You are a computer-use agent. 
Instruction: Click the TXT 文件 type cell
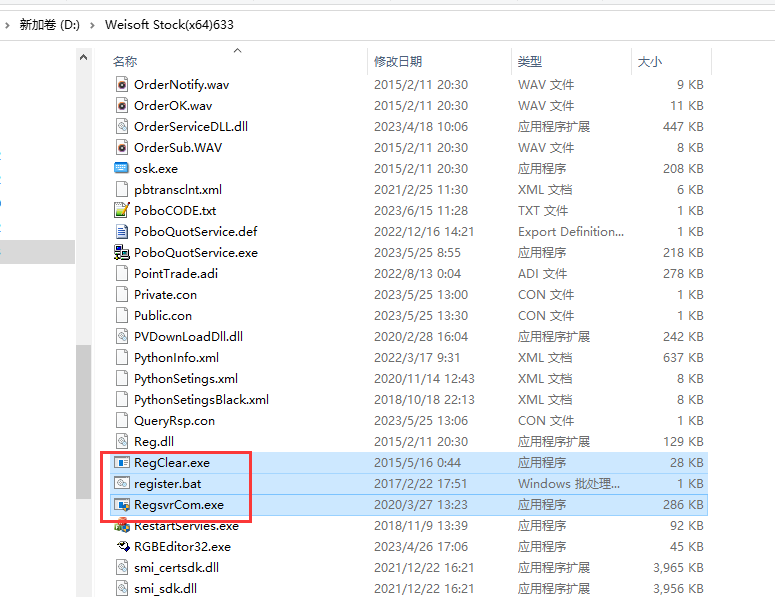pyautogui.click(x=543, y=211)
